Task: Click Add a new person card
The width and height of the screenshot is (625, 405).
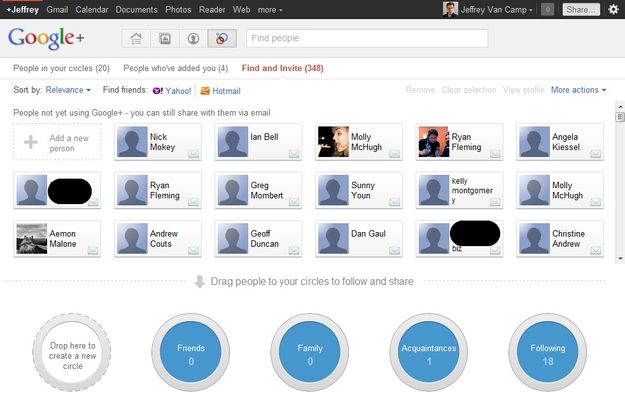Action: click(x=57, y=142)
